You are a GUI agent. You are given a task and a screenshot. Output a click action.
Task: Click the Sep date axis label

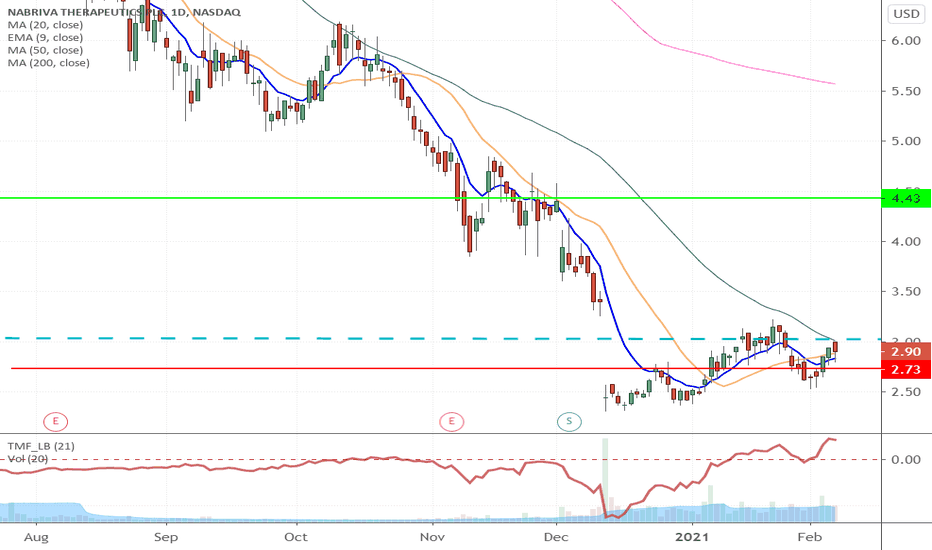click(x=166, y=538)
